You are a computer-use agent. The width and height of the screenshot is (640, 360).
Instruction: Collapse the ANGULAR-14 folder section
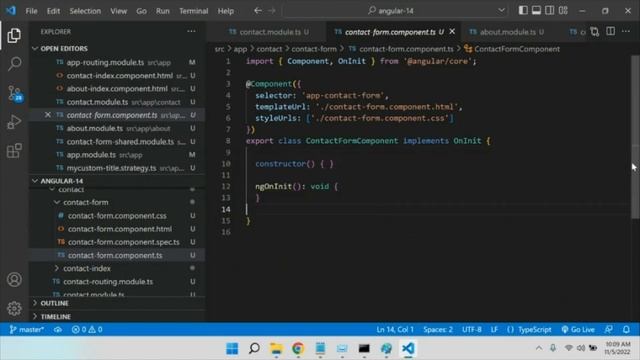(x=117, y=181)
